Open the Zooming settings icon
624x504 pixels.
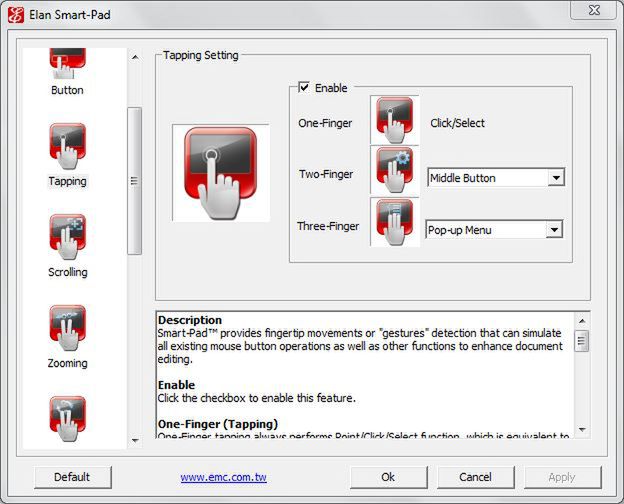coord(67,328)
